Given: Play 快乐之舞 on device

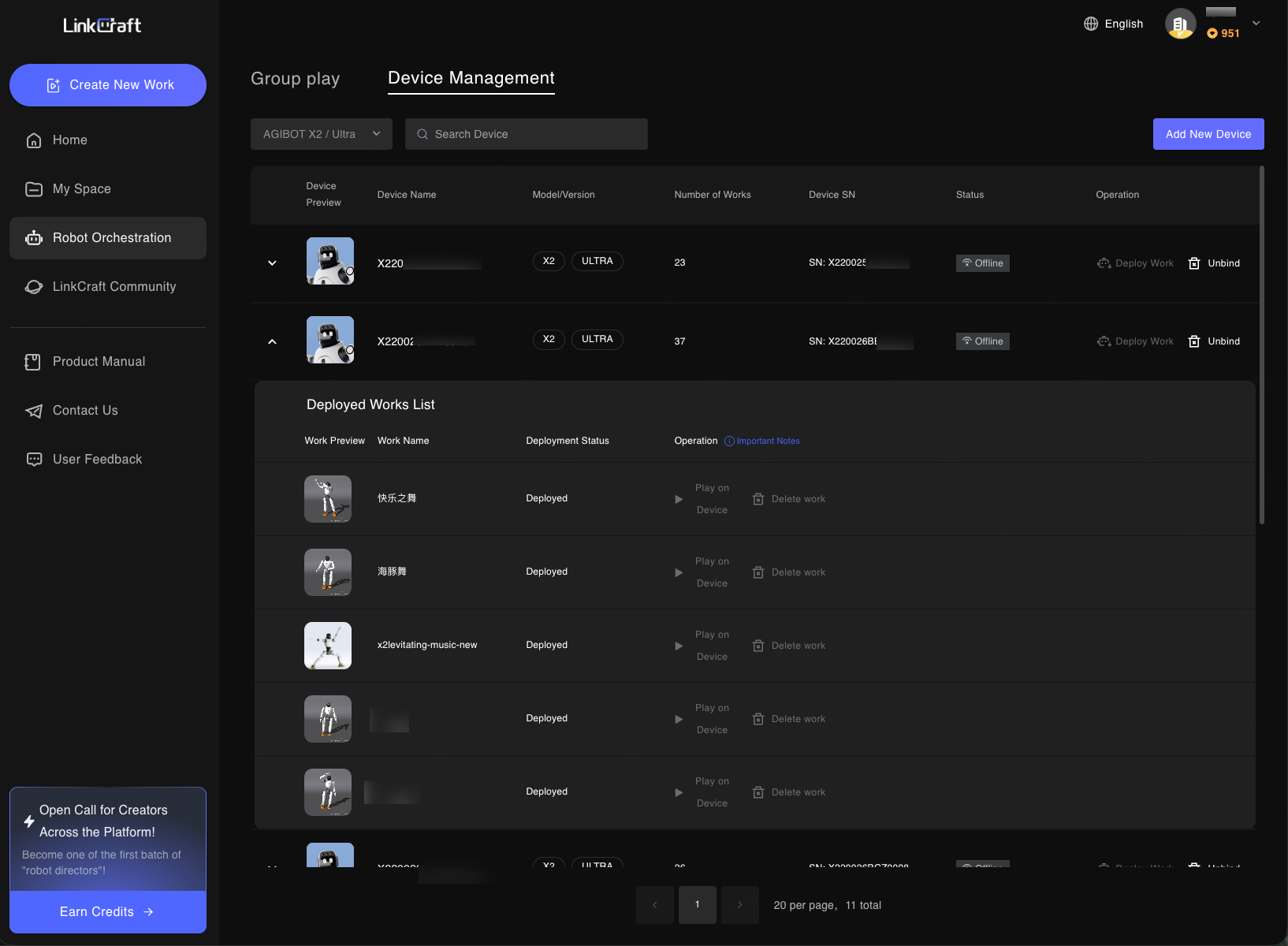Looking at the screenshot, I should (x=702, y=499).
